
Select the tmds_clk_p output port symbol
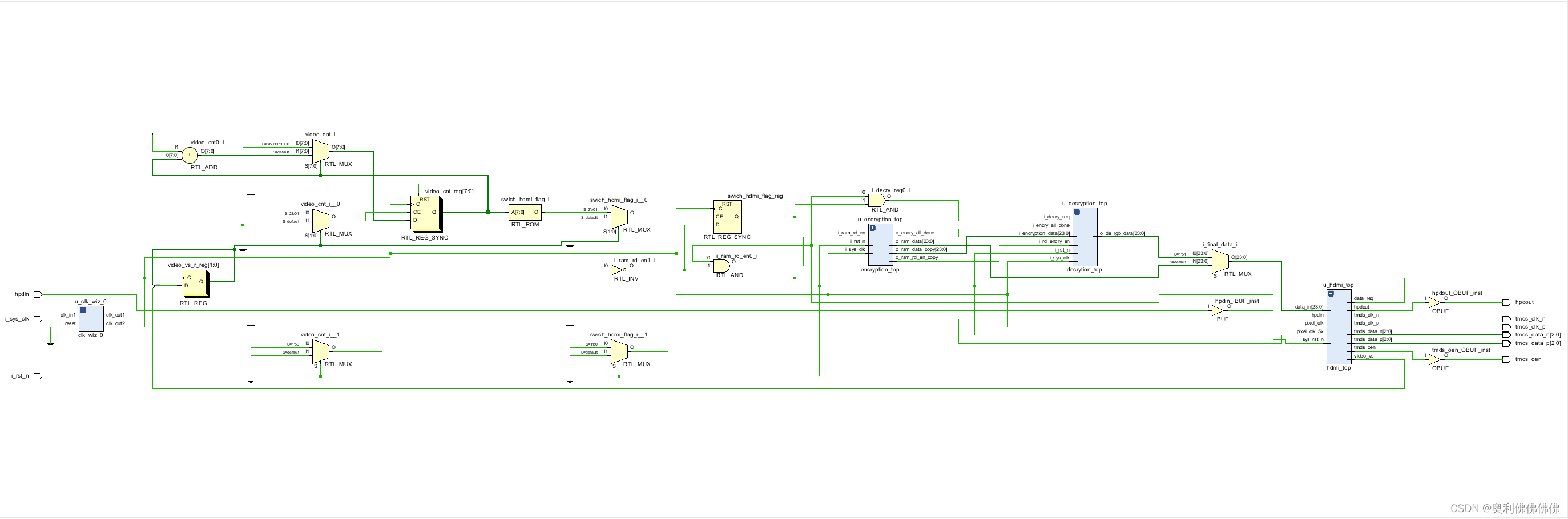pos(1506,327)
